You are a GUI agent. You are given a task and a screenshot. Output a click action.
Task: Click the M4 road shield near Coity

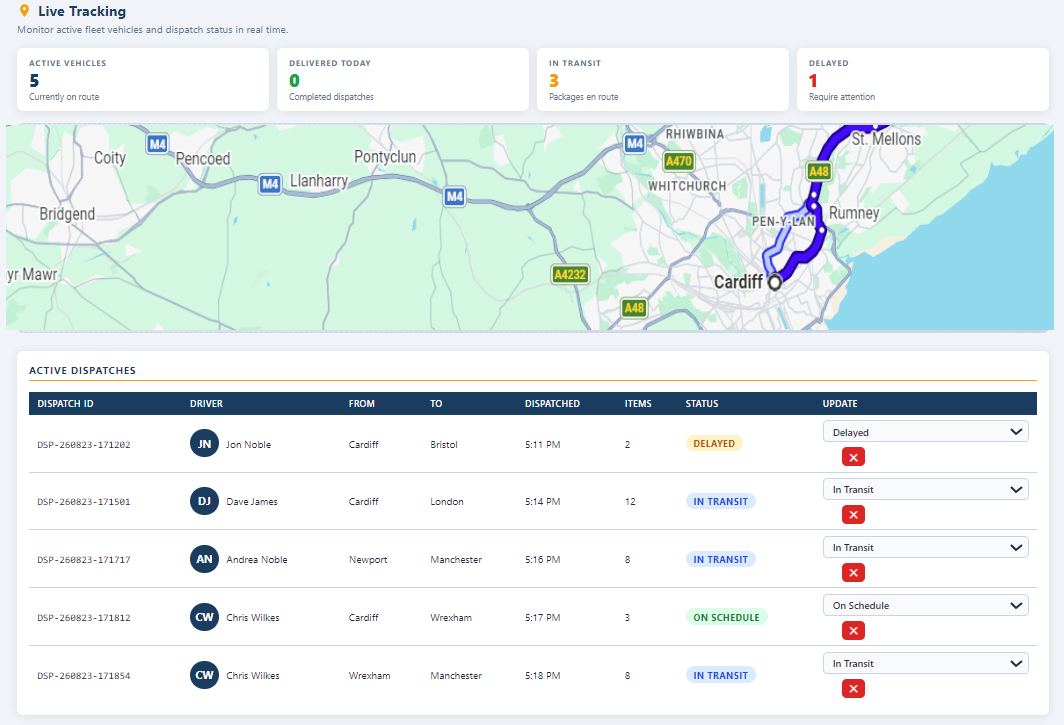coord(157,144)
